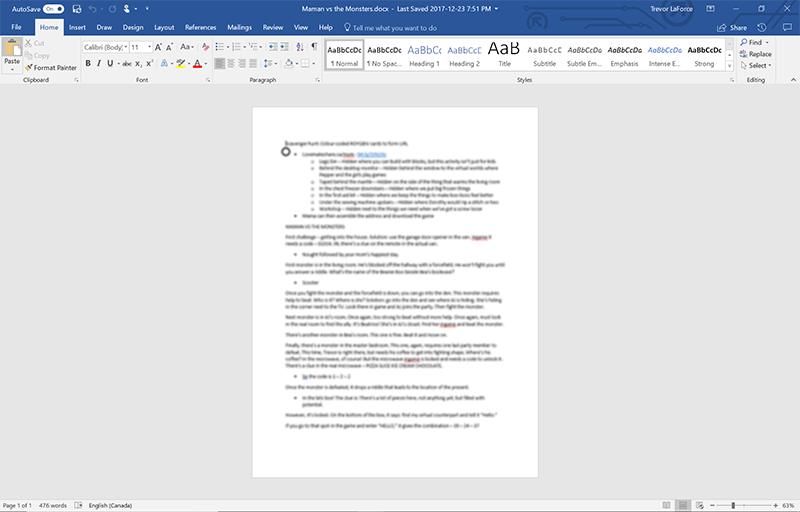Increase font size with the Grow Font icon
This screenshot has width=800, height=512.
[x=158, y=47]
